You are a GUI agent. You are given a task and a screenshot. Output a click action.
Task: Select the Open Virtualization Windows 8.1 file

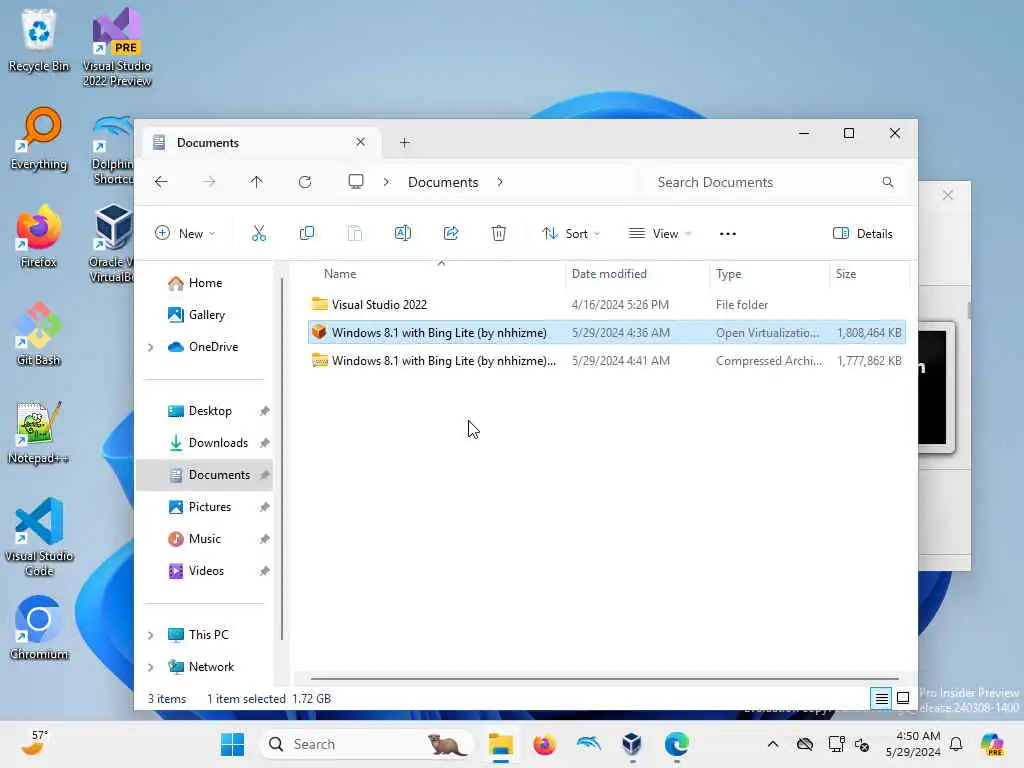pos(607,332)
